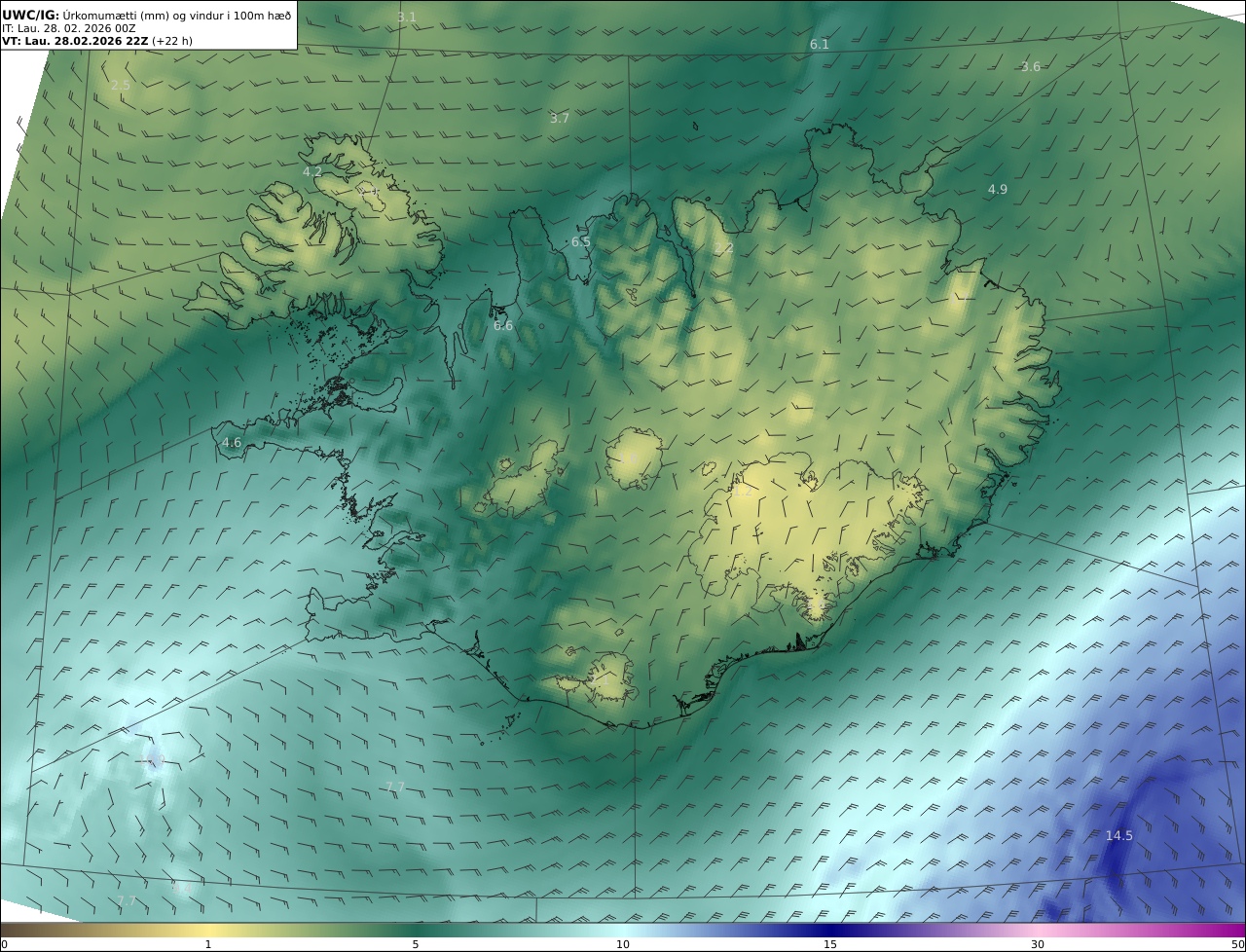Click the 5 tick label on colorbar
1246x952 pixels.
click(416, 944)
